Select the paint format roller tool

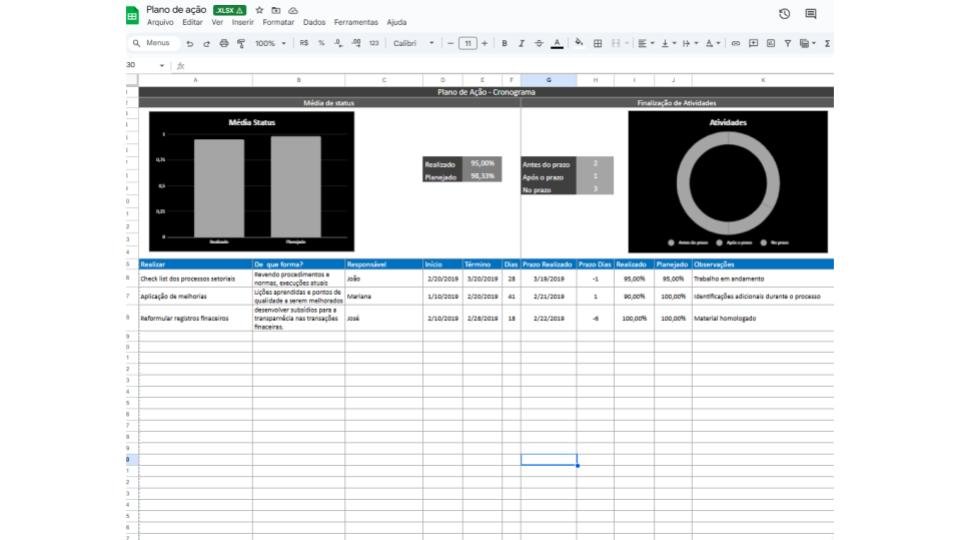241,44
